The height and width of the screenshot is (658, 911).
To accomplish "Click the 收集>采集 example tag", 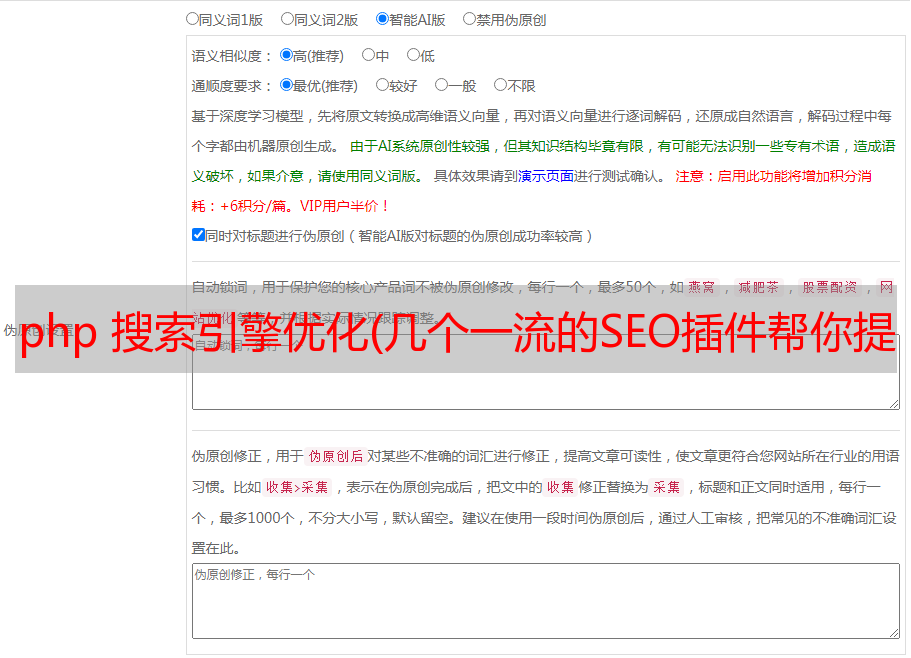I will [297, 487].
